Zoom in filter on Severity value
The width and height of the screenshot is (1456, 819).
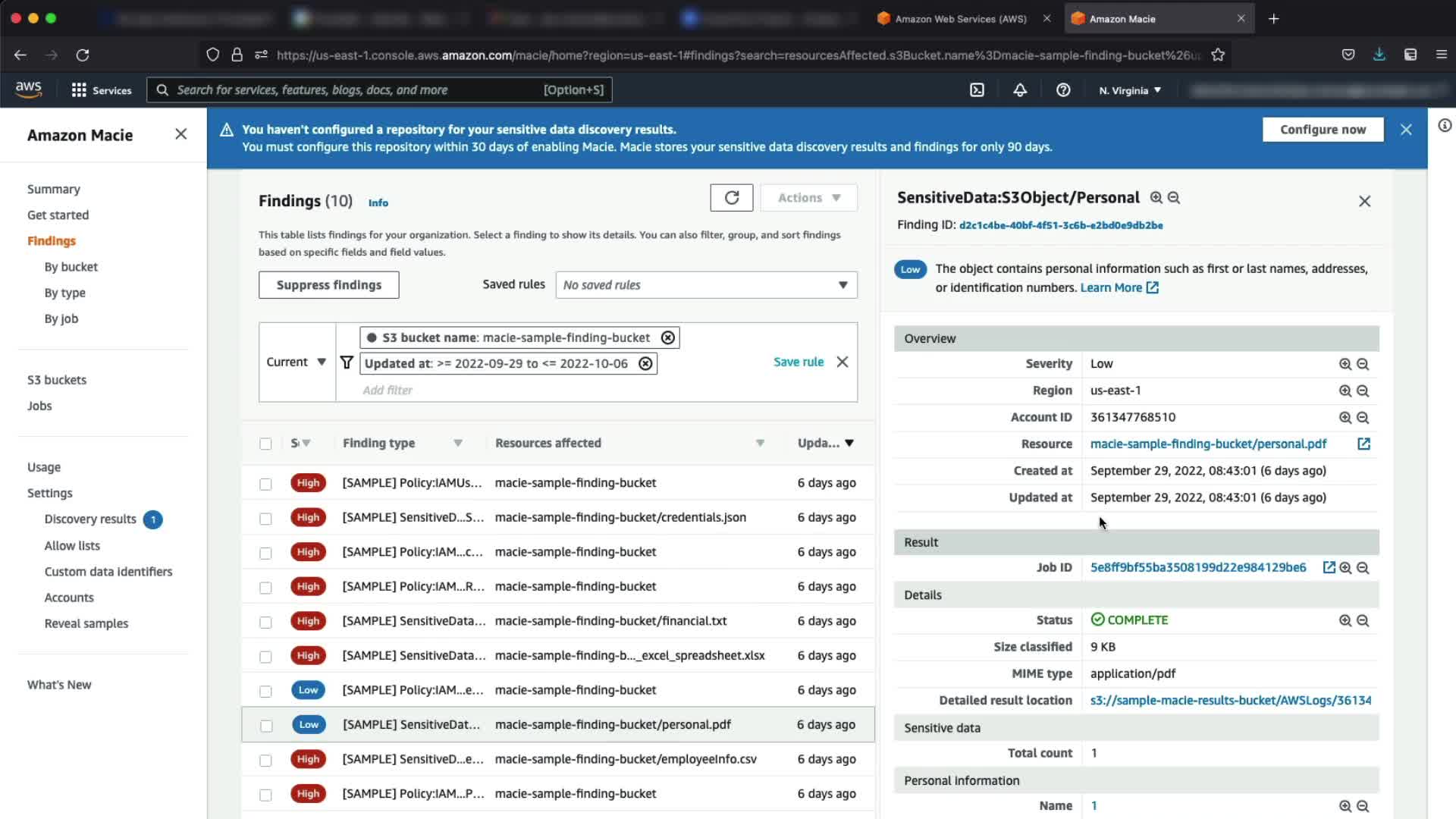click(x=1345, y=364)
